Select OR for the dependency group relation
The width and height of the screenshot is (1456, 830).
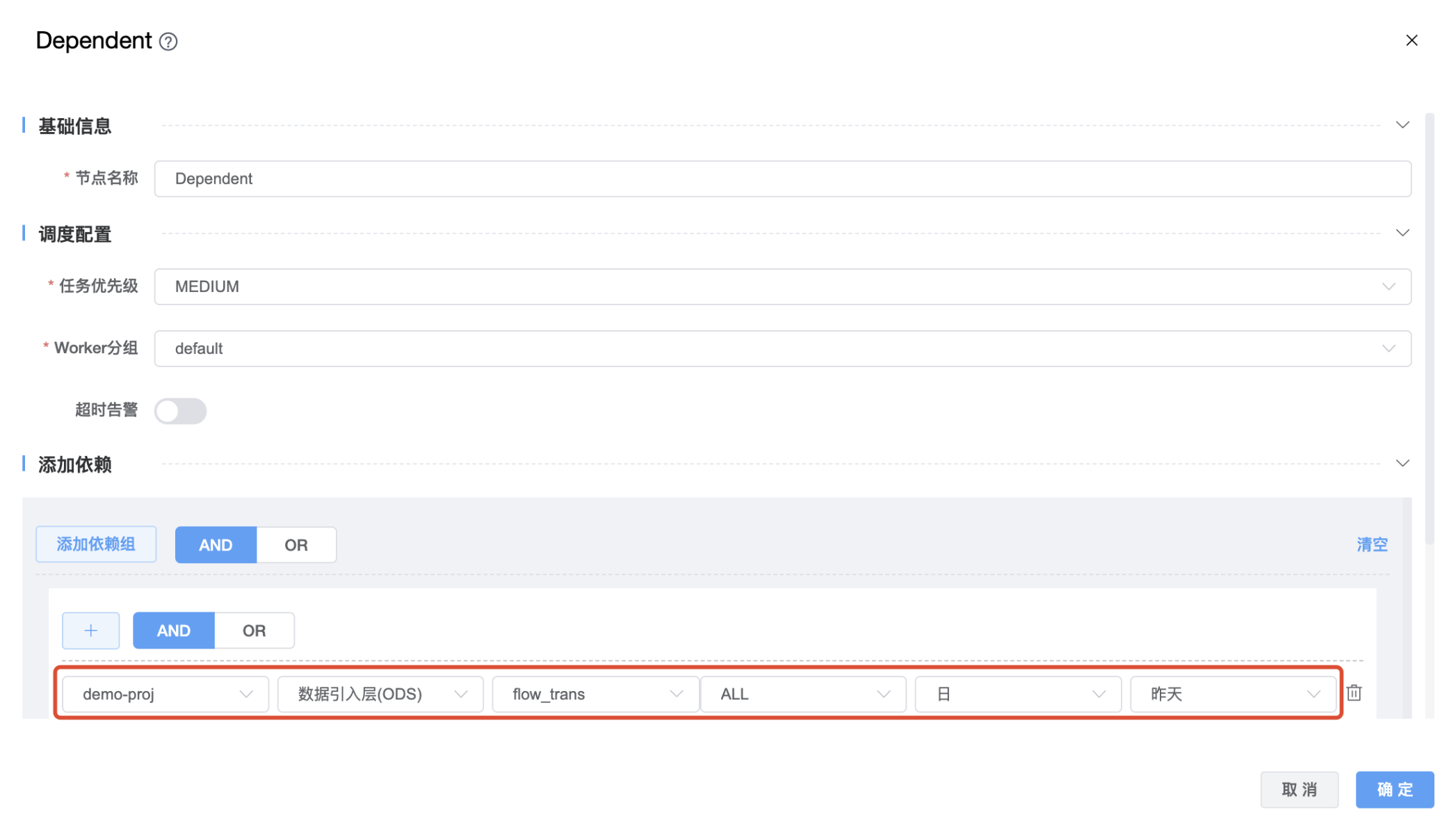tap(296, 545)
